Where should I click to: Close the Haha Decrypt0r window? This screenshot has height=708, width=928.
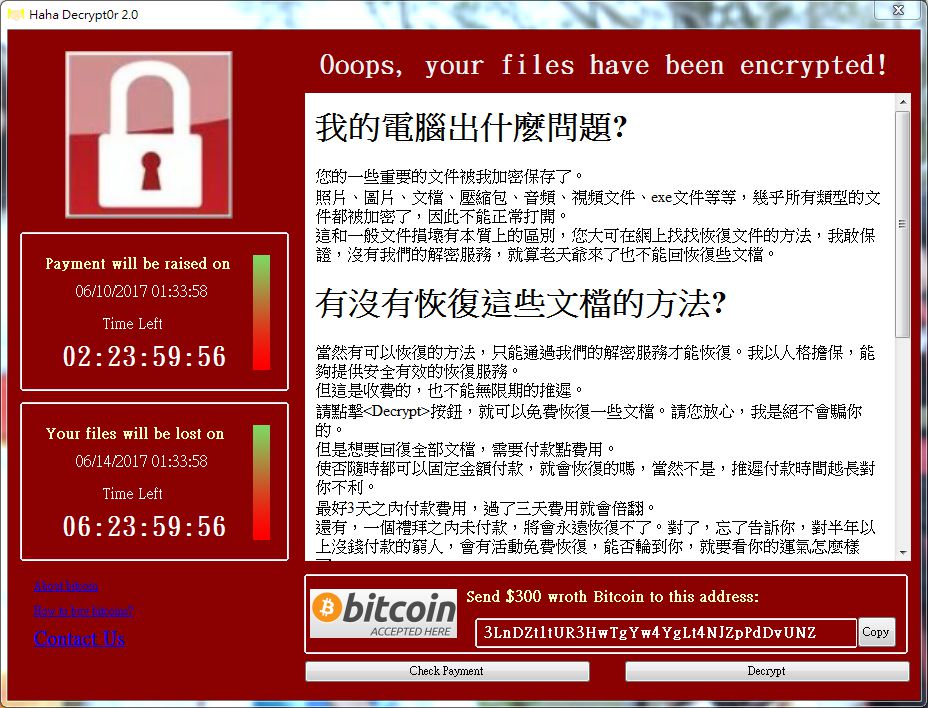click(898, 9)
